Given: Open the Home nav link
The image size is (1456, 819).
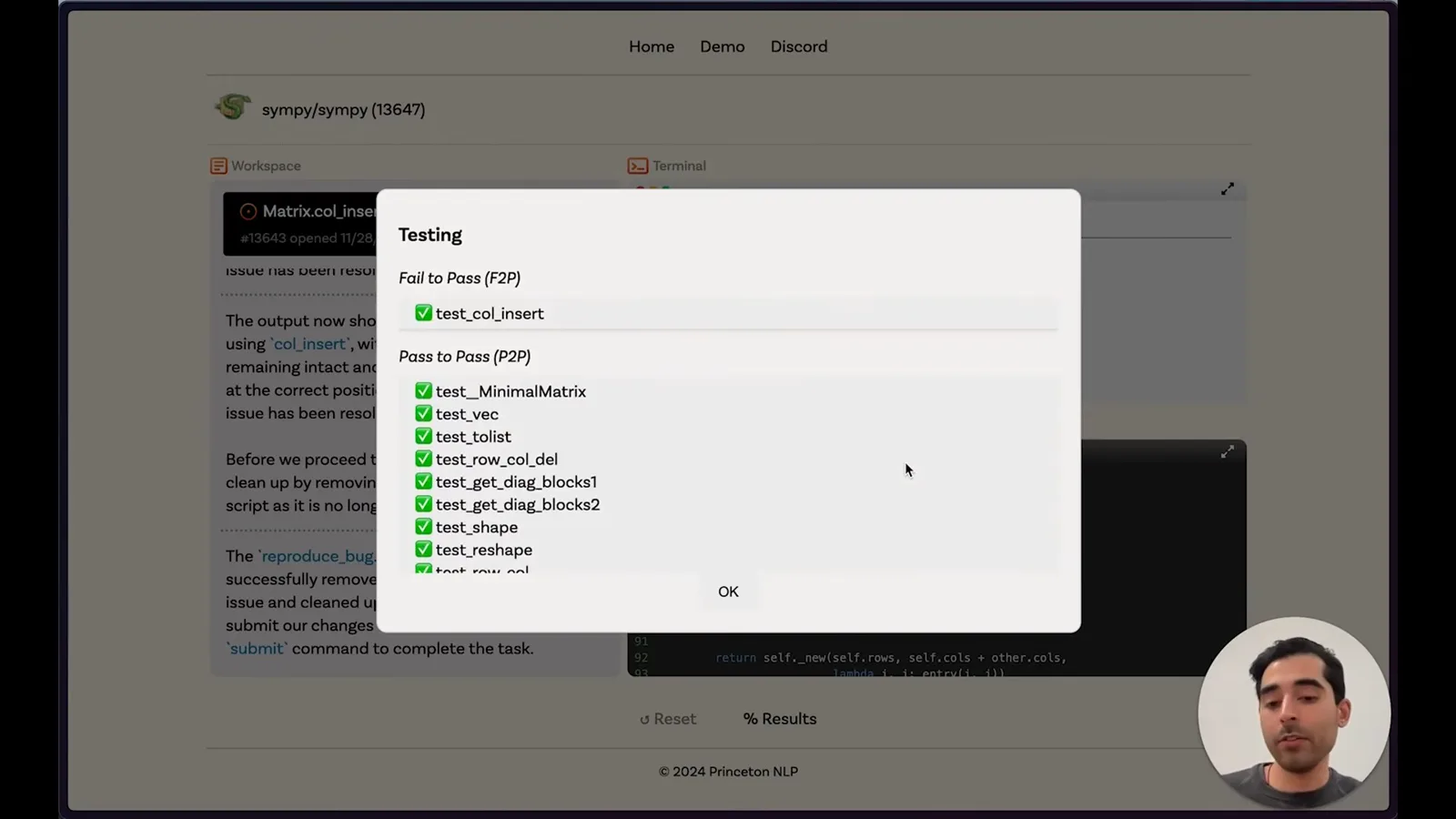Looking at the screenshot, I should (652, 46).
